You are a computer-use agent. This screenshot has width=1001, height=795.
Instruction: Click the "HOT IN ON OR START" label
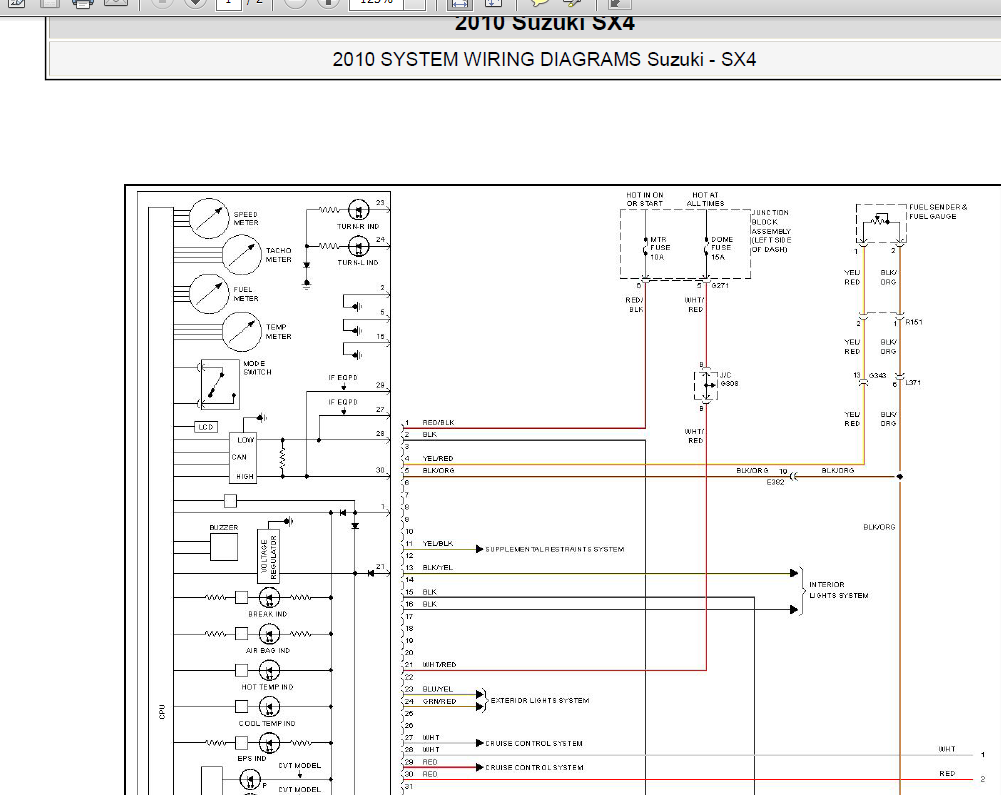pyautogui.click(x=645, y=199)
